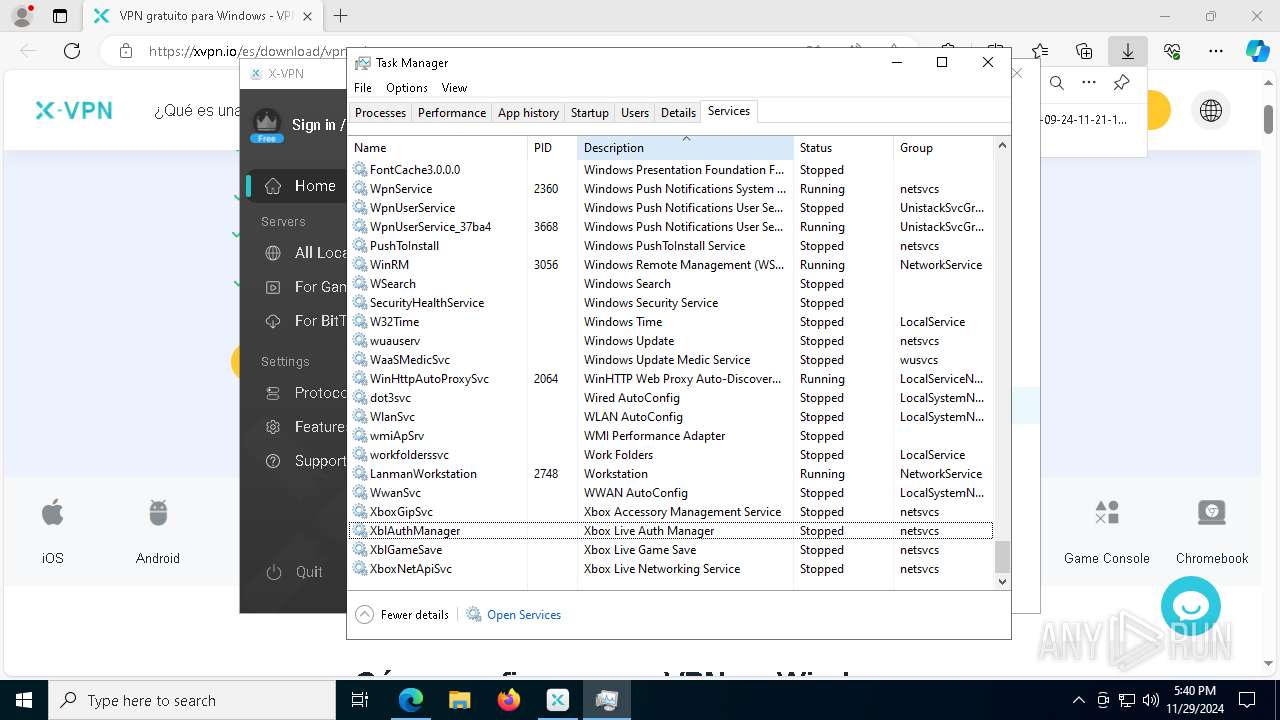This screenshot has width=1280, height=720.
Task: Click the X-VPN logo on the webpage
Action: (x=74, y=111)
